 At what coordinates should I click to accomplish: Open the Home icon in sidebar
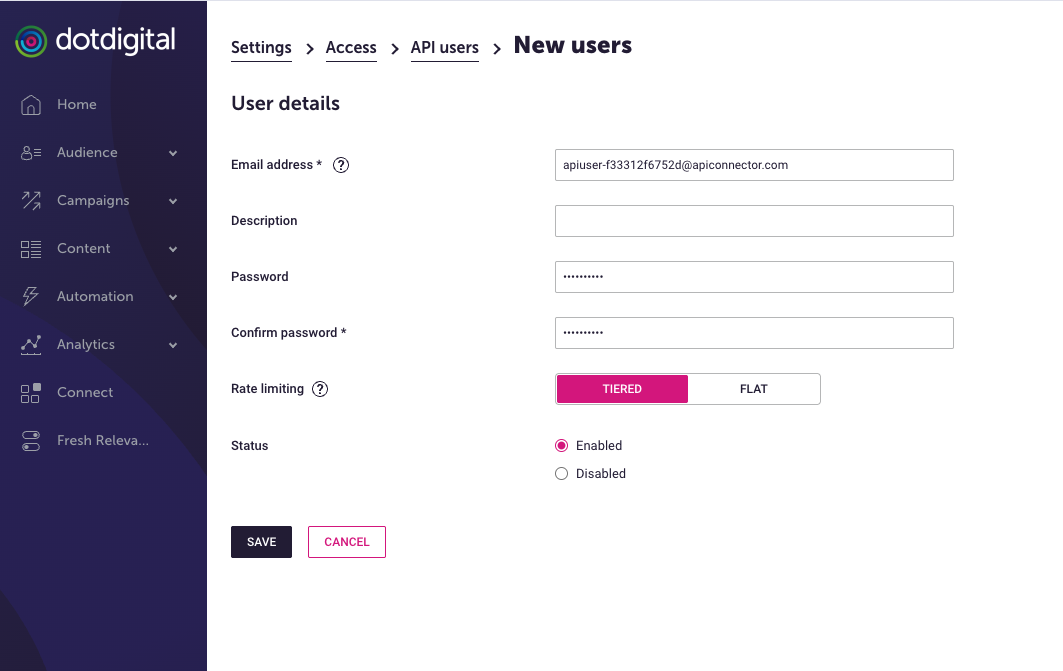pyautogui.click(x=31, y=105)
